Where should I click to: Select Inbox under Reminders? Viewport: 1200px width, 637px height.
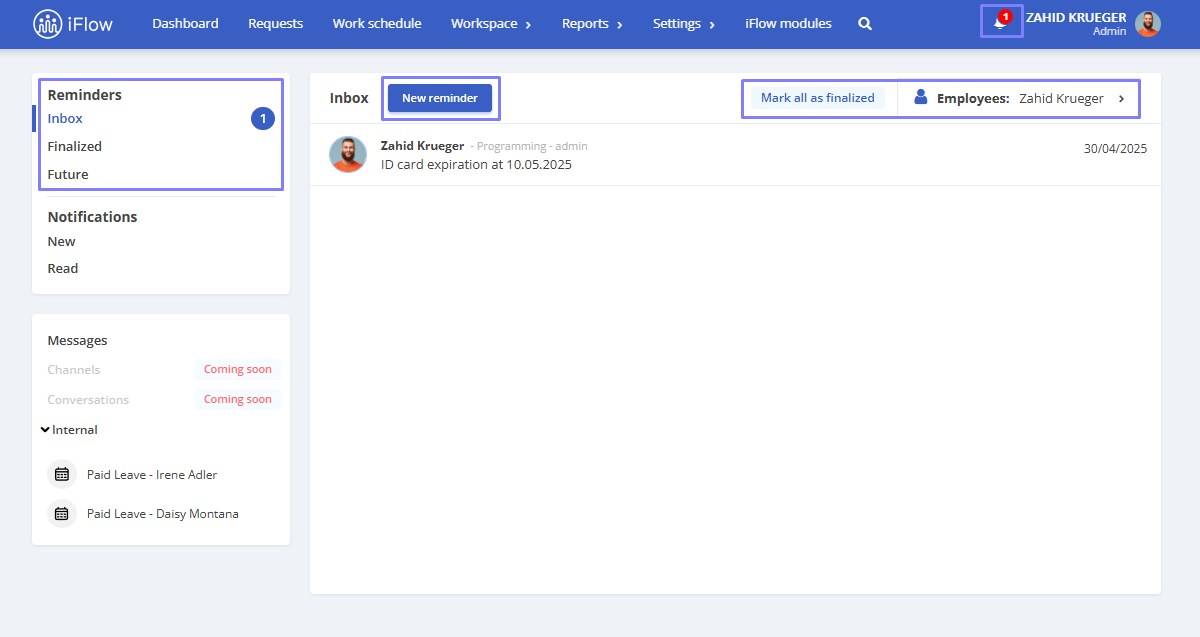tap(65, 119)
